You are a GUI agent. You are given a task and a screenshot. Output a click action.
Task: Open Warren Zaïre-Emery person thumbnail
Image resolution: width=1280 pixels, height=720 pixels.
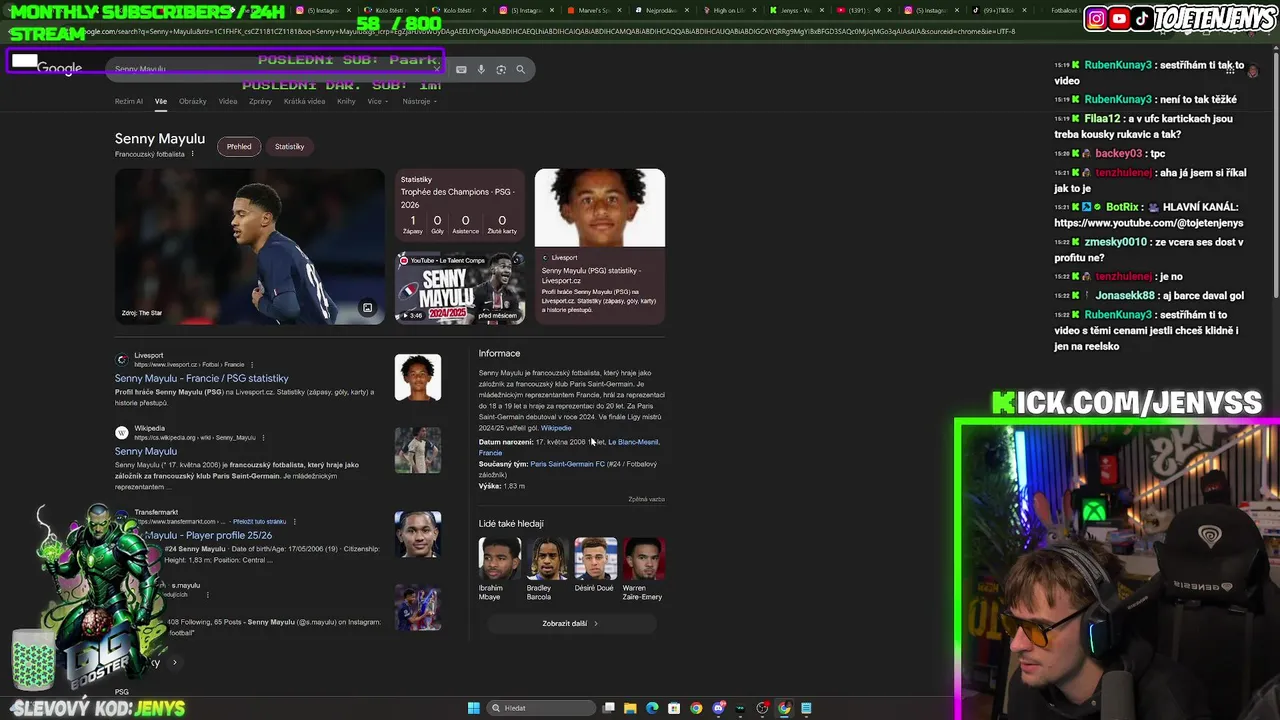tap(643, 559)
